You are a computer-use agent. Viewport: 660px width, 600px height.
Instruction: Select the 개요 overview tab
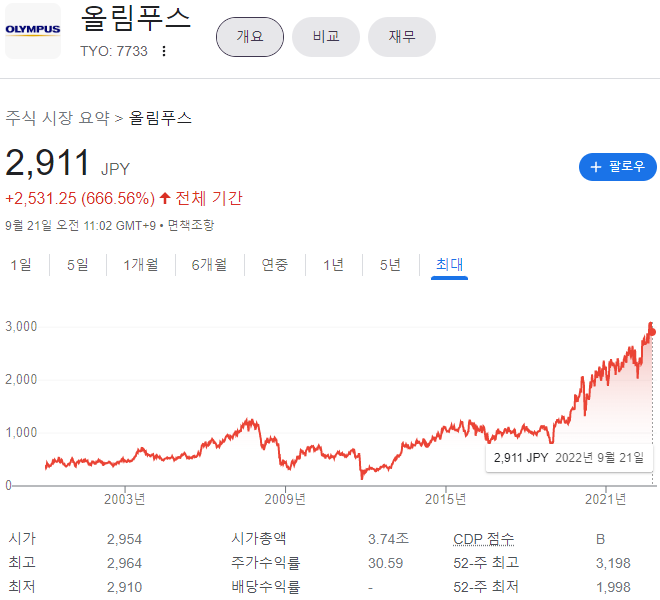click(250, 37)
